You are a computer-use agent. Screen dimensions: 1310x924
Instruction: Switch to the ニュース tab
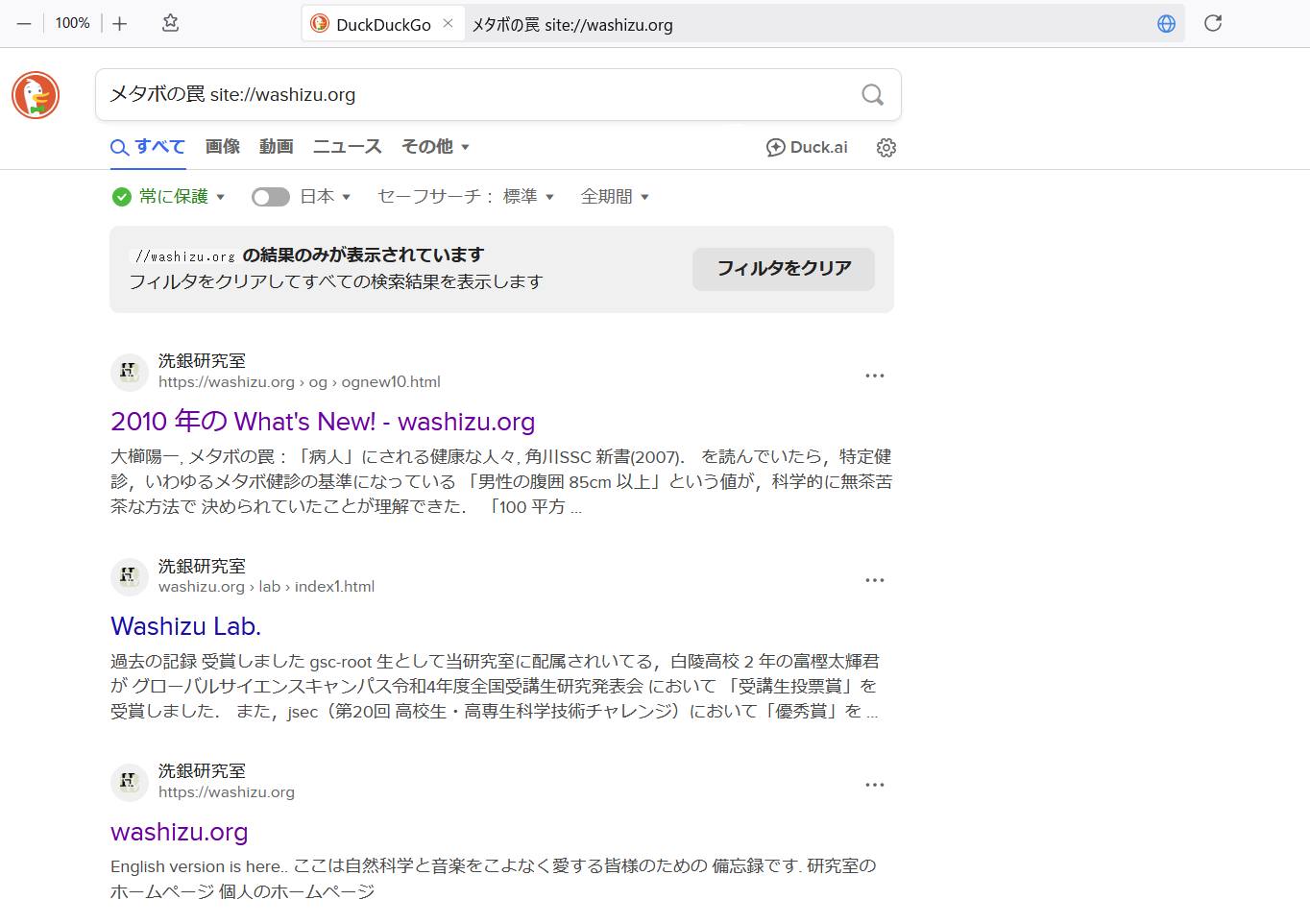[348, 147]
